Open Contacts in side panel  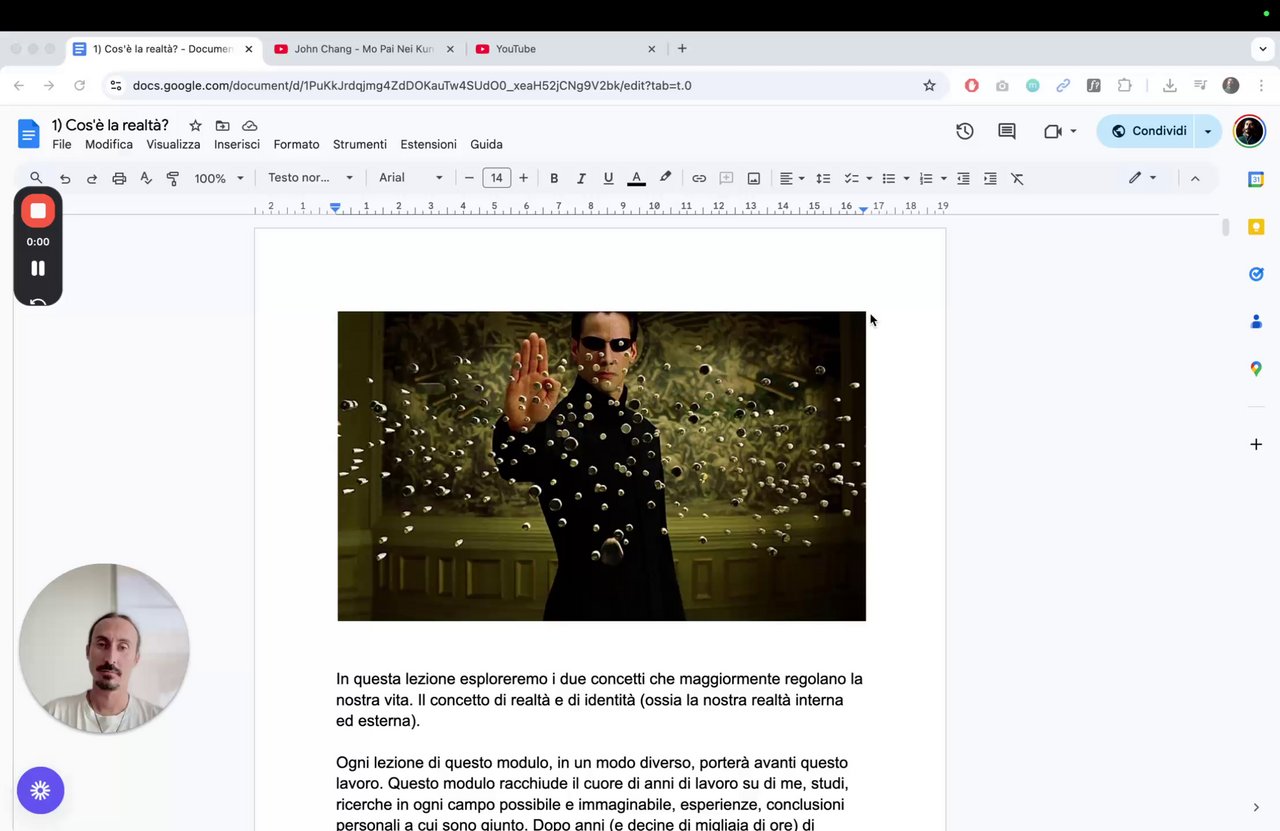1256,321
